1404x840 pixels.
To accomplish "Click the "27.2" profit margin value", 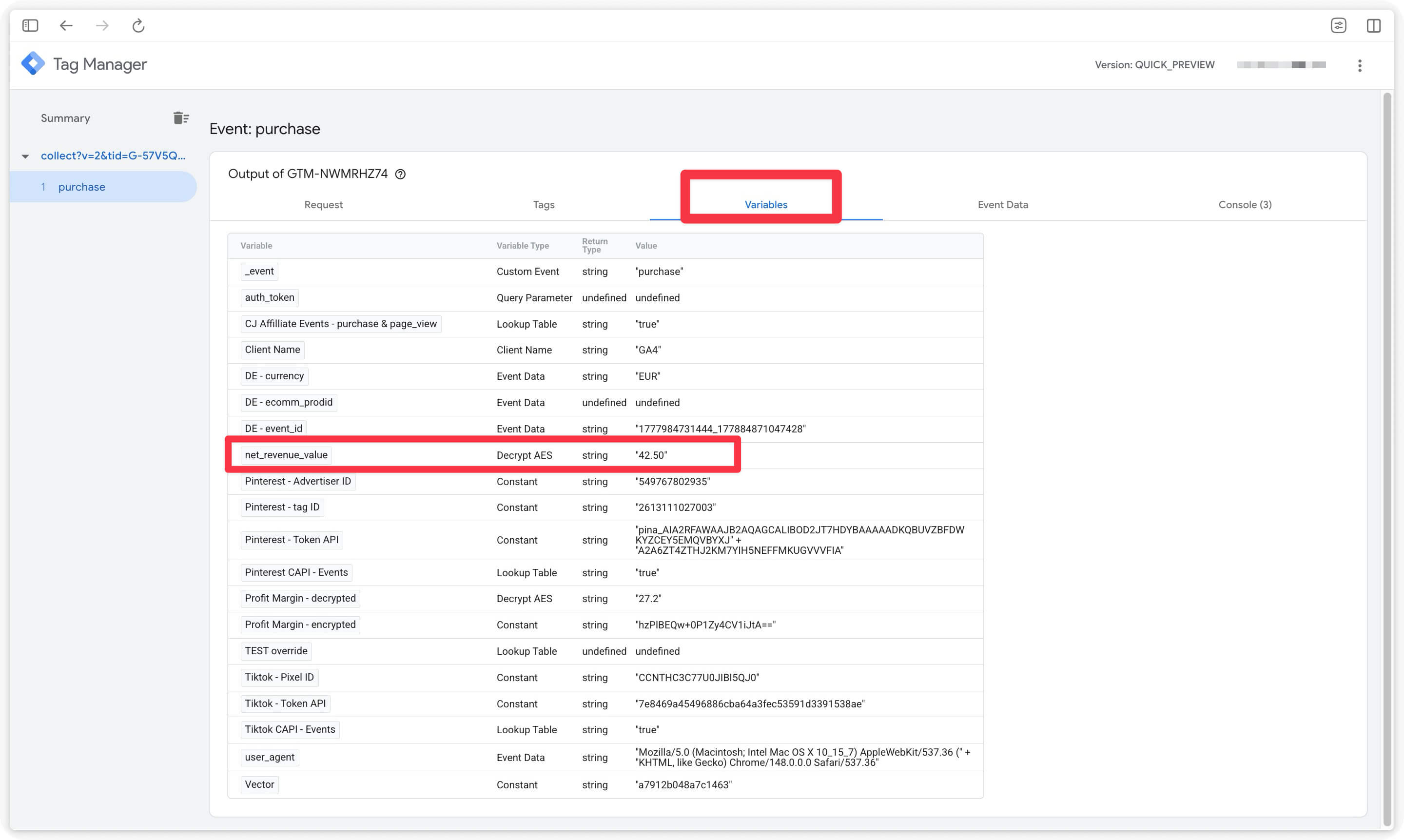I will coord(648,599).
